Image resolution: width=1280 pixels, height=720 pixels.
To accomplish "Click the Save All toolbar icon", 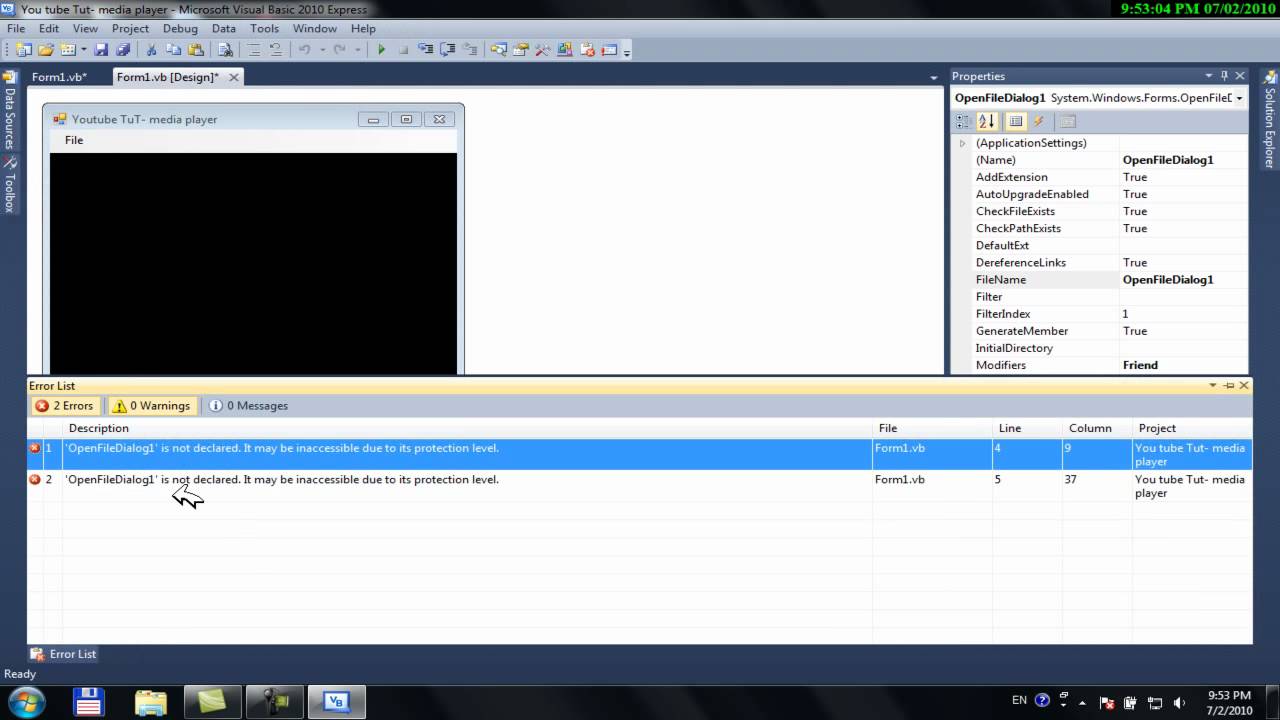I will coord(123,50).
